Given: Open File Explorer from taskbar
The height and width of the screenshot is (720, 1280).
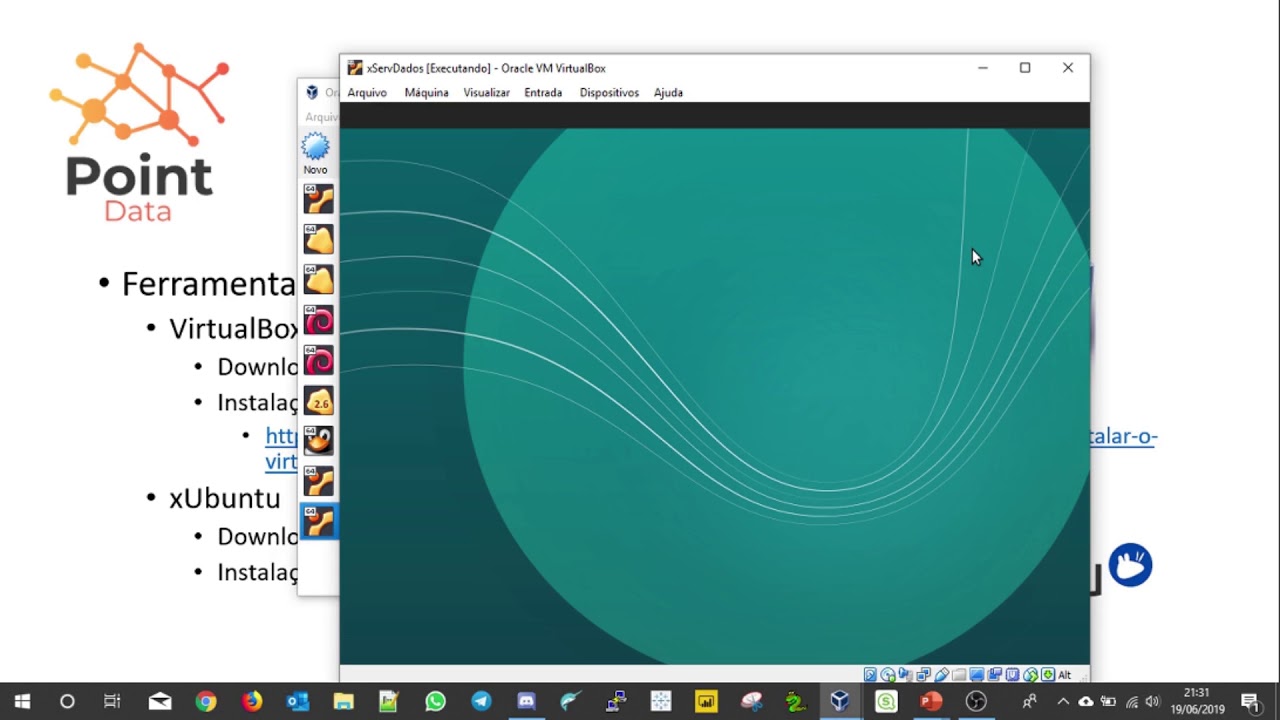Looking at the screenshot, I should [x=343, y=701].
